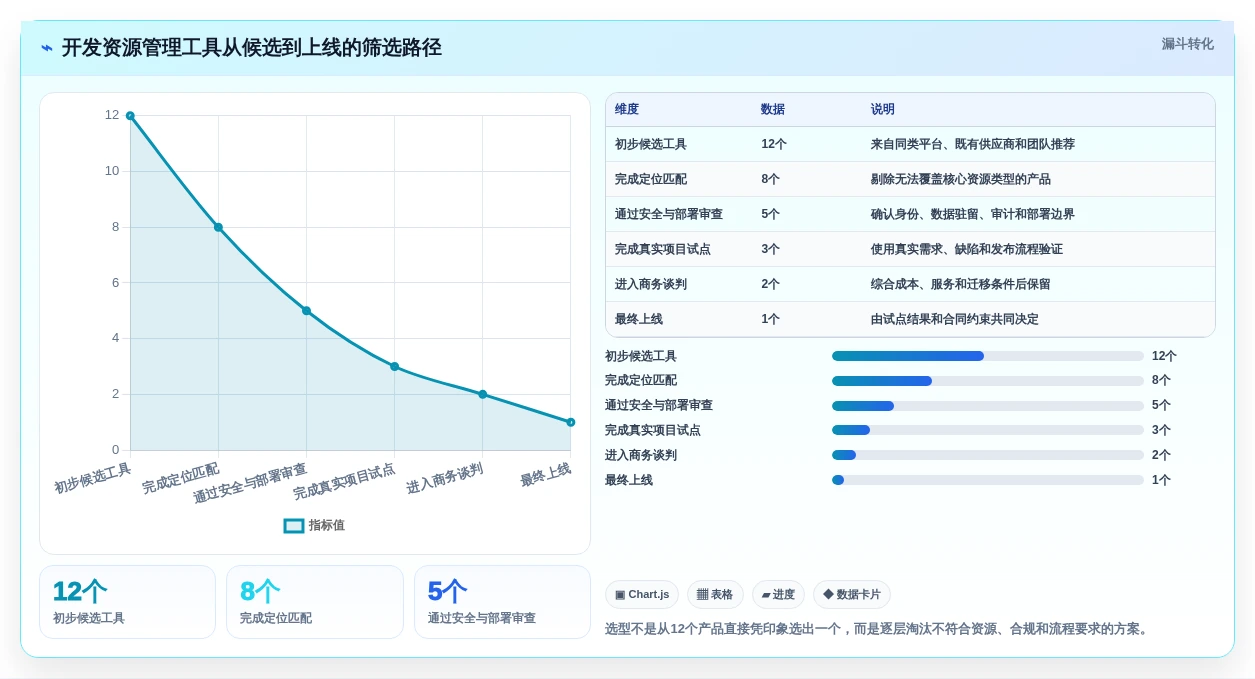Click x-axis label 进入商务谈判
Screen dimensions: 1255x679
tap(445, 478)
